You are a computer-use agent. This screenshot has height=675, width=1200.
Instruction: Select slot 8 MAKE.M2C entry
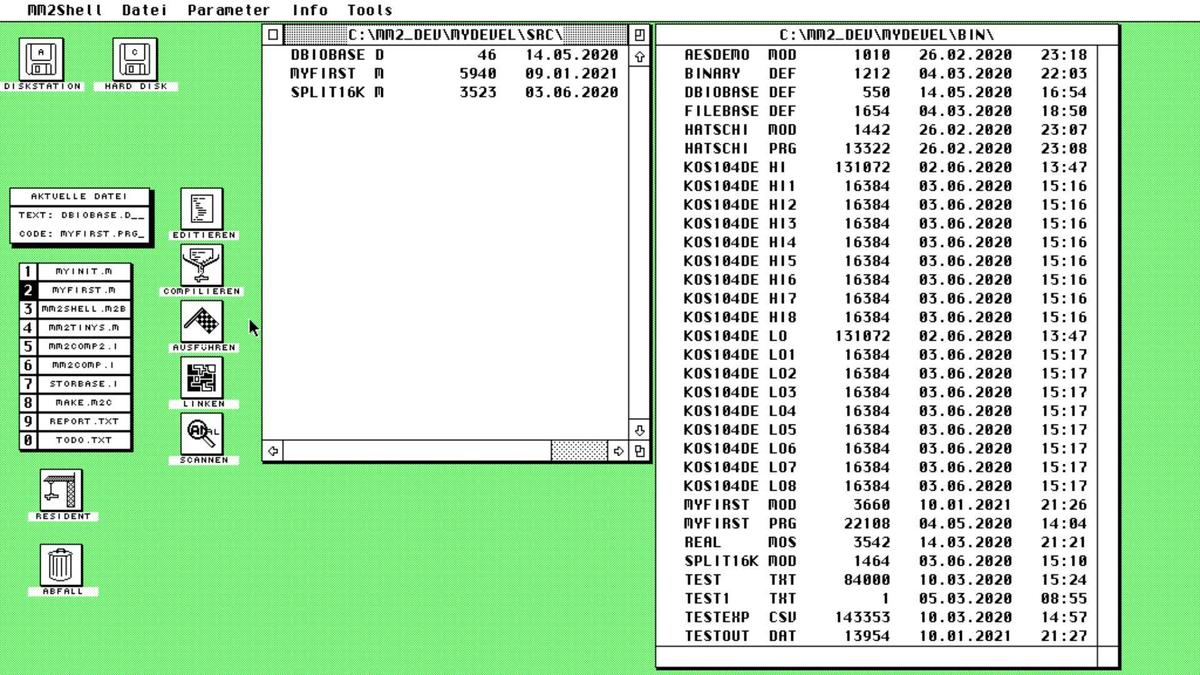click(84, 403)
